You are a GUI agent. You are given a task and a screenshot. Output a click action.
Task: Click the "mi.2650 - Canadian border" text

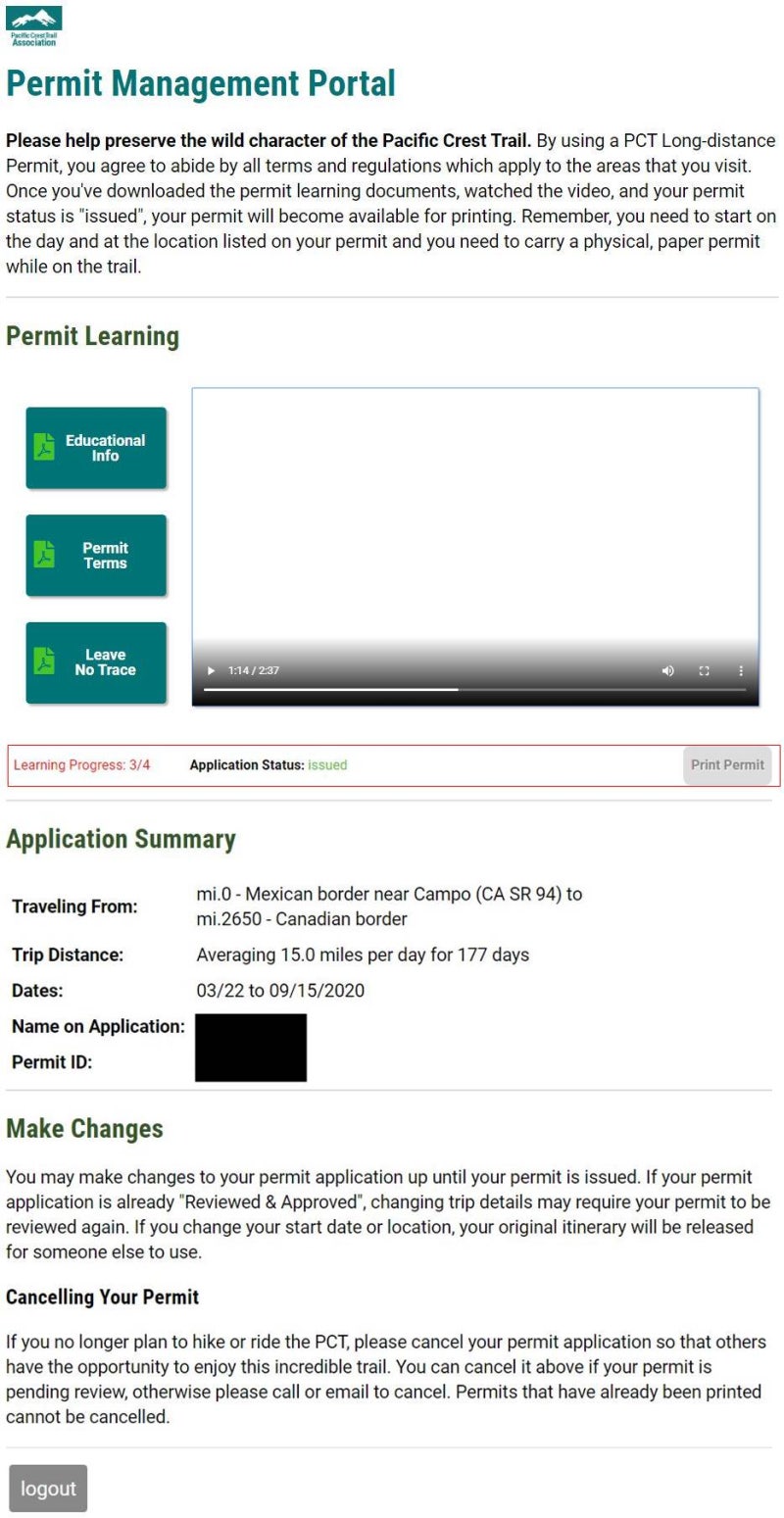[x=302, y=919]
